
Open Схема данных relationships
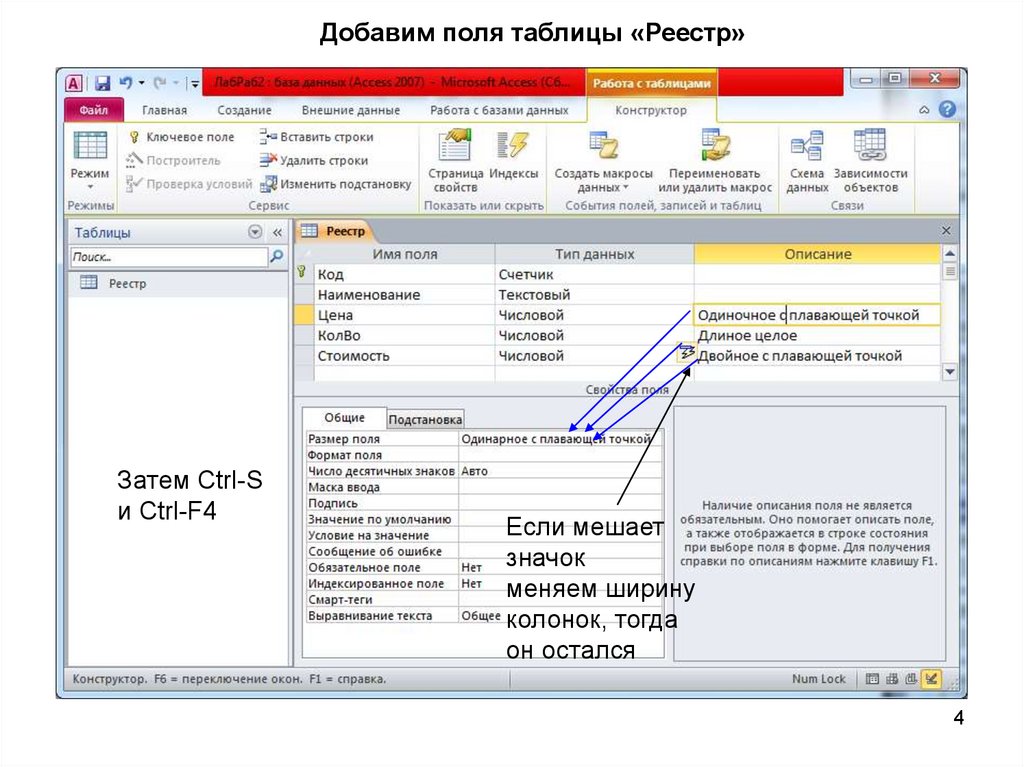pos(807,161)
